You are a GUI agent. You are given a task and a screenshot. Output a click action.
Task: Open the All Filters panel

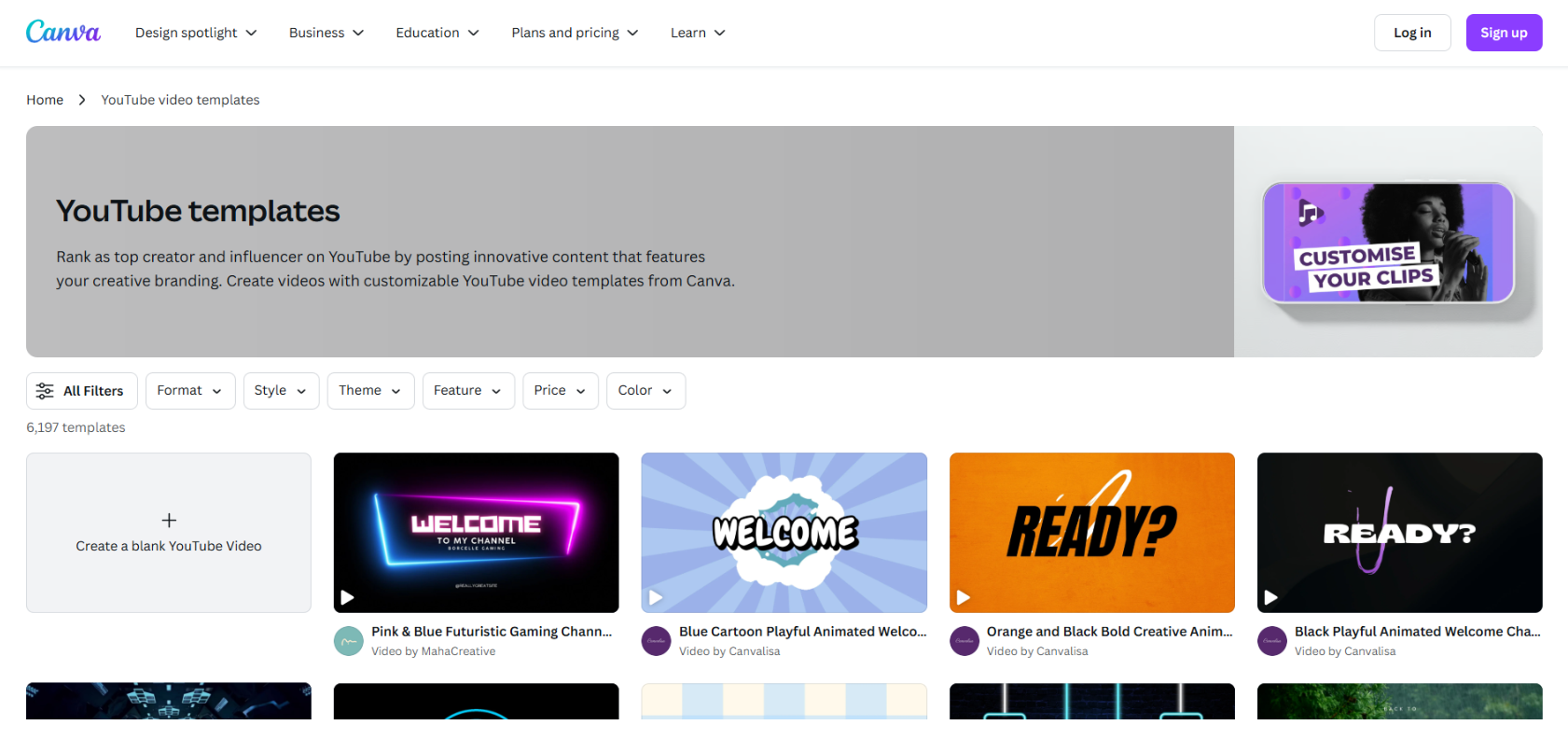tap(82, 391)
